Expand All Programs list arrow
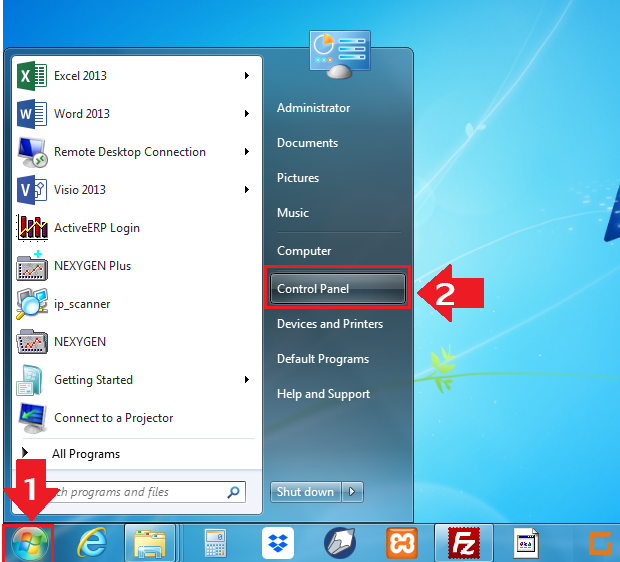Viewport: 620px width, 562px height. (25, 452)
